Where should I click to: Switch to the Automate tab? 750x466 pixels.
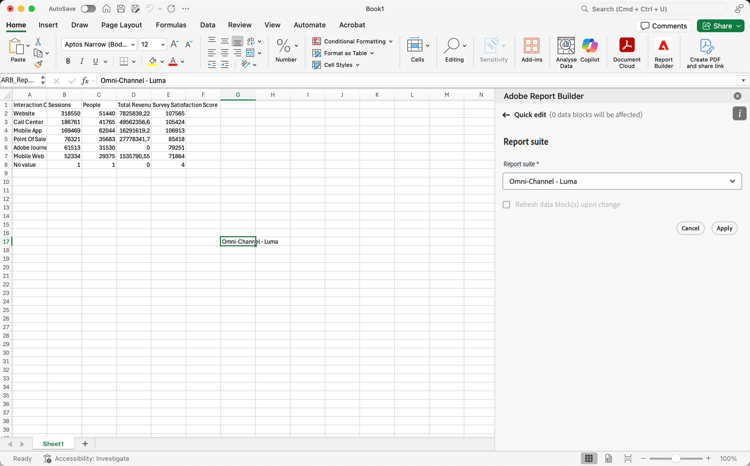coord(309,25)
